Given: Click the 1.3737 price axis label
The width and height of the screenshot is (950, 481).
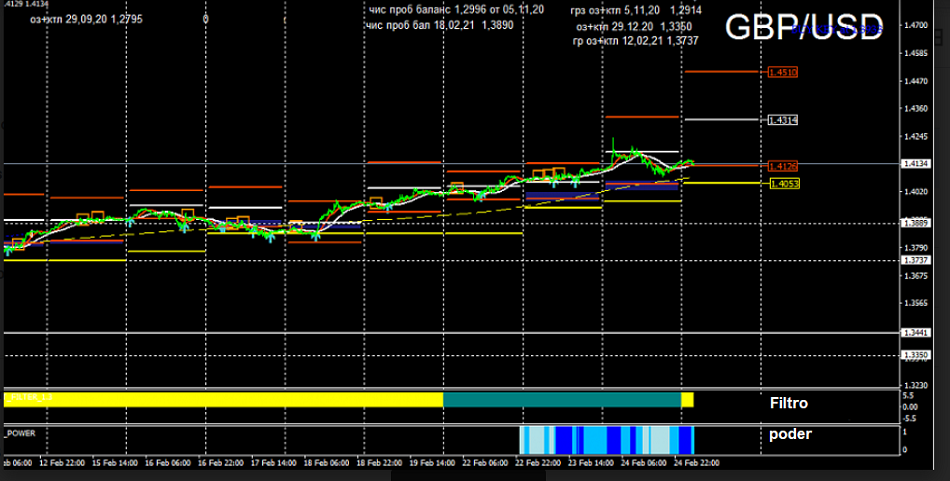Looking at the screenshot, I should click(x=916, y=260).
